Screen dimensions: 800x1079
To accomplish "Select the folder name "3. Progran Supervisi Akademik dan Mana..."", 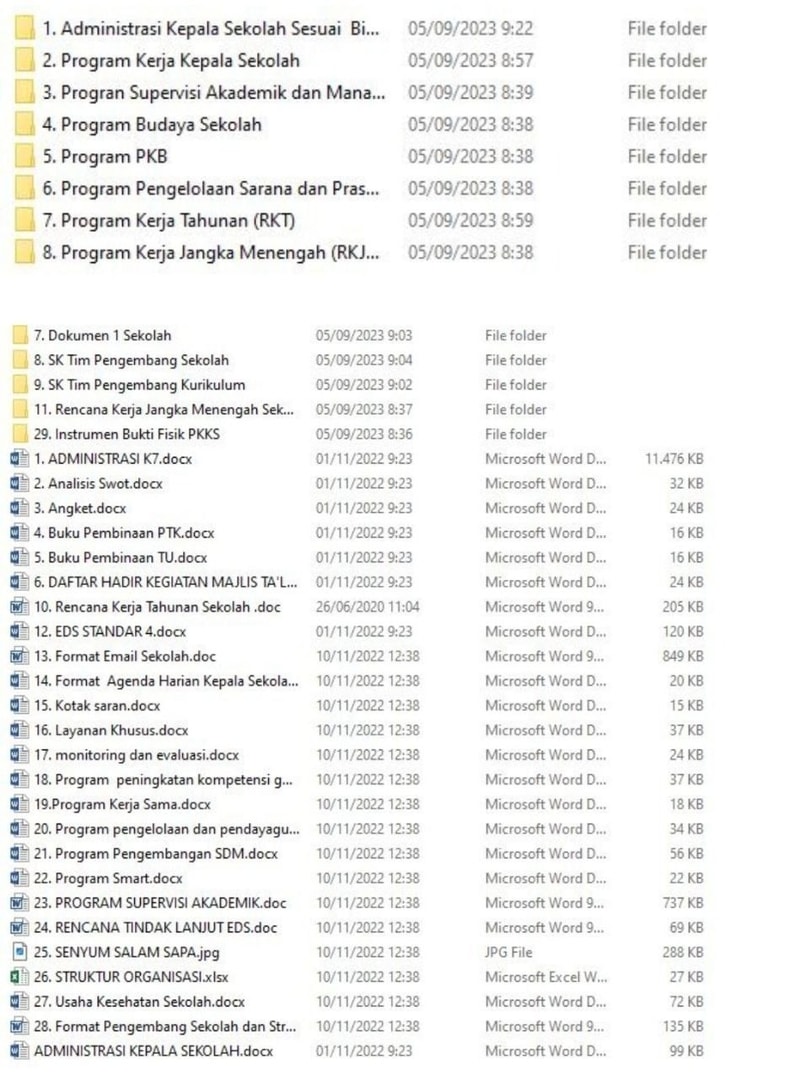I will coord(213,93).
